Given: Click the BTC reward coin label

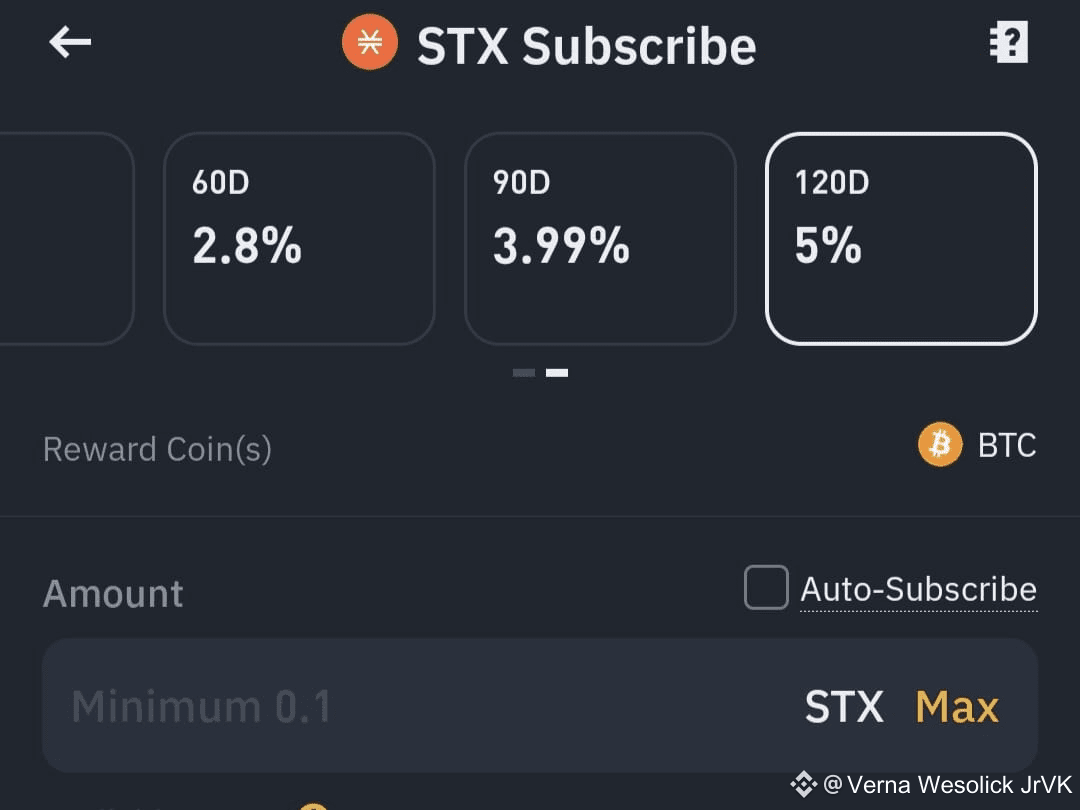Looking at the screenshot, I should [1007, 445].
